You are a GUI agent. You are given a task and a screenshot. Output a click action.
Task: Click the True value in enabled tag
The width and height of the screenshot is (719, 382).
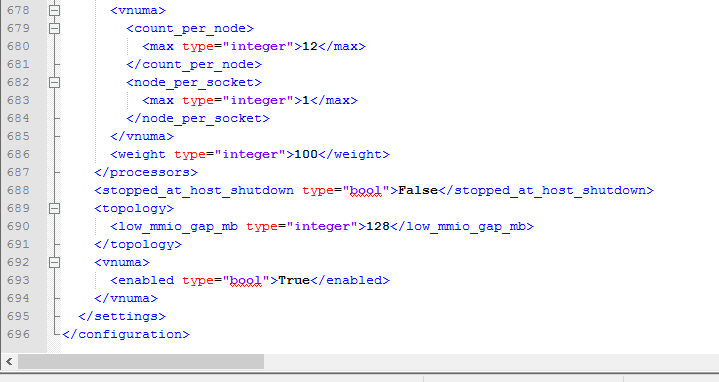(294, 280)
